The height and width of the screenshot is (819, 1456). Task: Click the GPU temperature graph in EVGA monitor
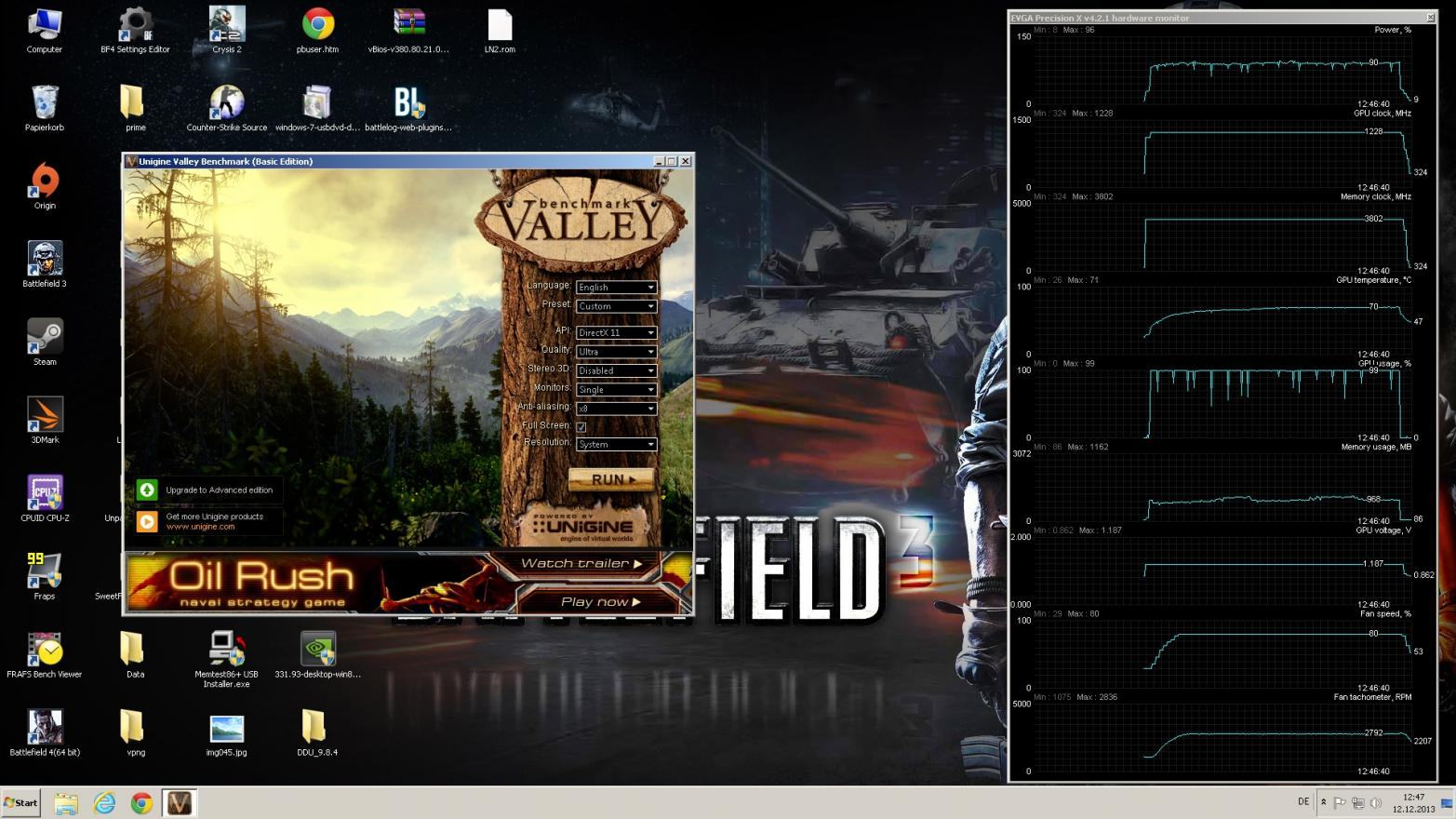point(1223,319)
